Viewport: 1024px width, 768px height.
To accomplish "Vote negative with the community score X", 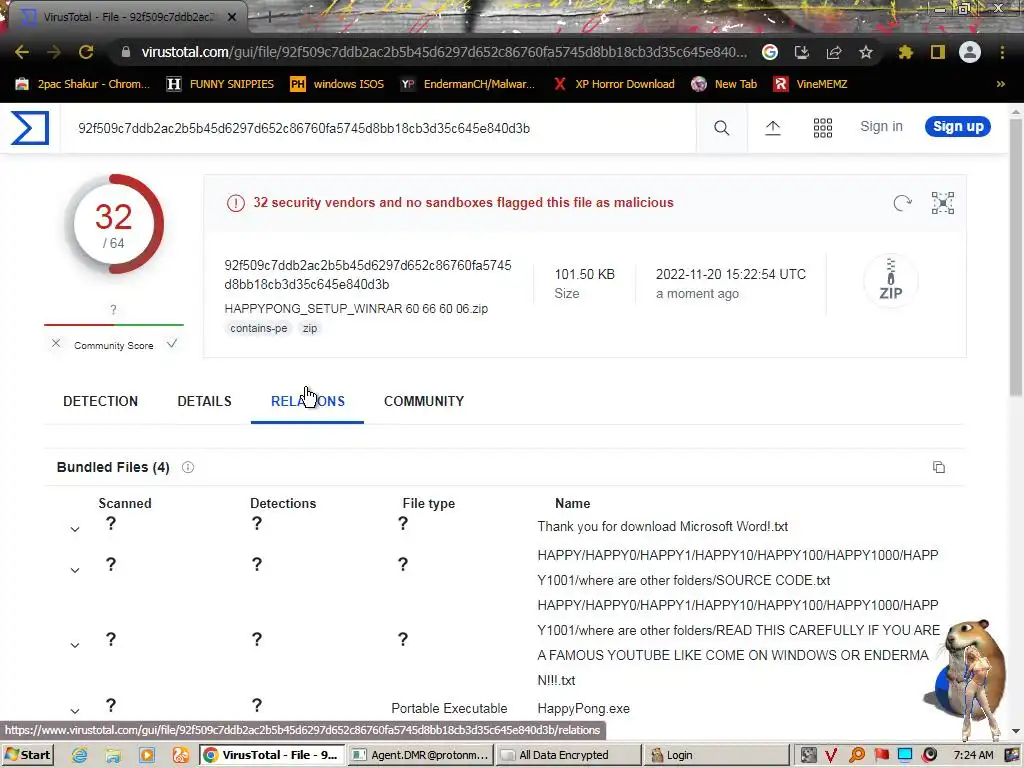I will 56,344.
